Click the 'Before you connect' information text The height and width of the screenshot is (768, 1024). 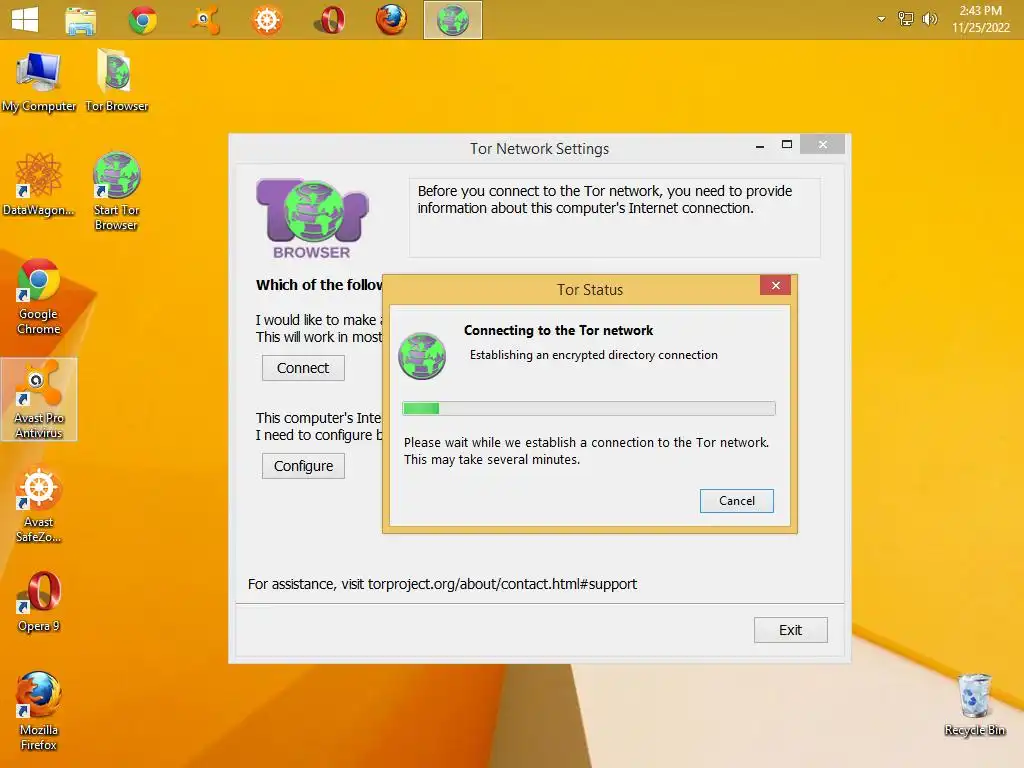tap(605, 199)
